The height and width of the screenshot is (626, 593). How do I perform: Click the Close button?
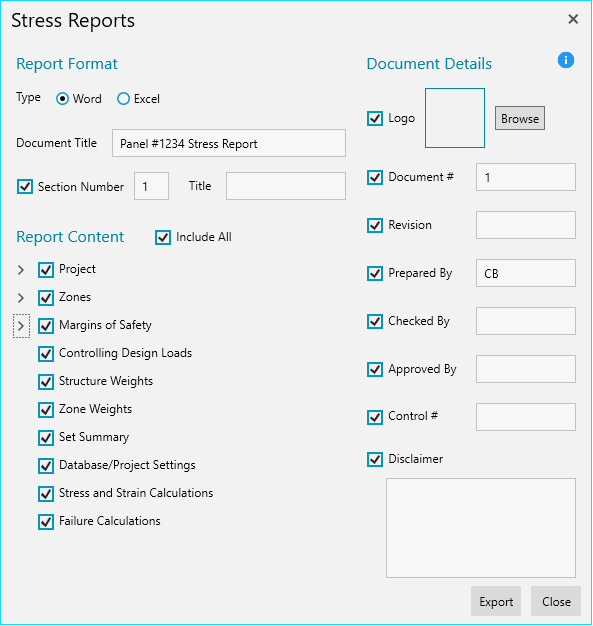click(x=556, y=601)
